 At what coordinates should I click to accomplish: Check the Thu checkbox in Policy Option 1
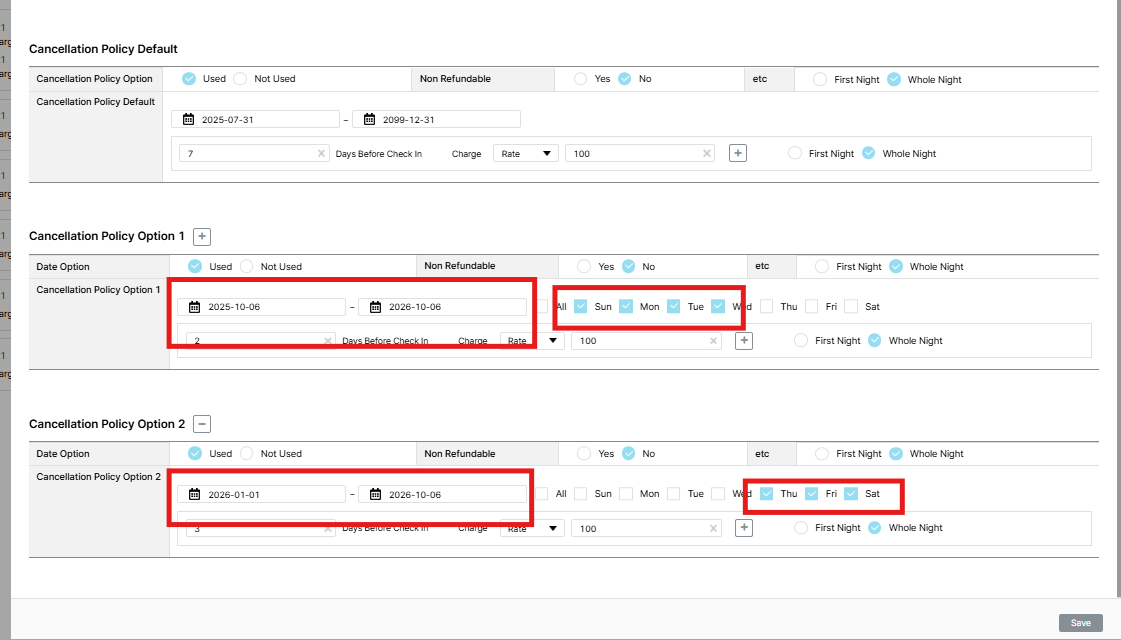767,306
